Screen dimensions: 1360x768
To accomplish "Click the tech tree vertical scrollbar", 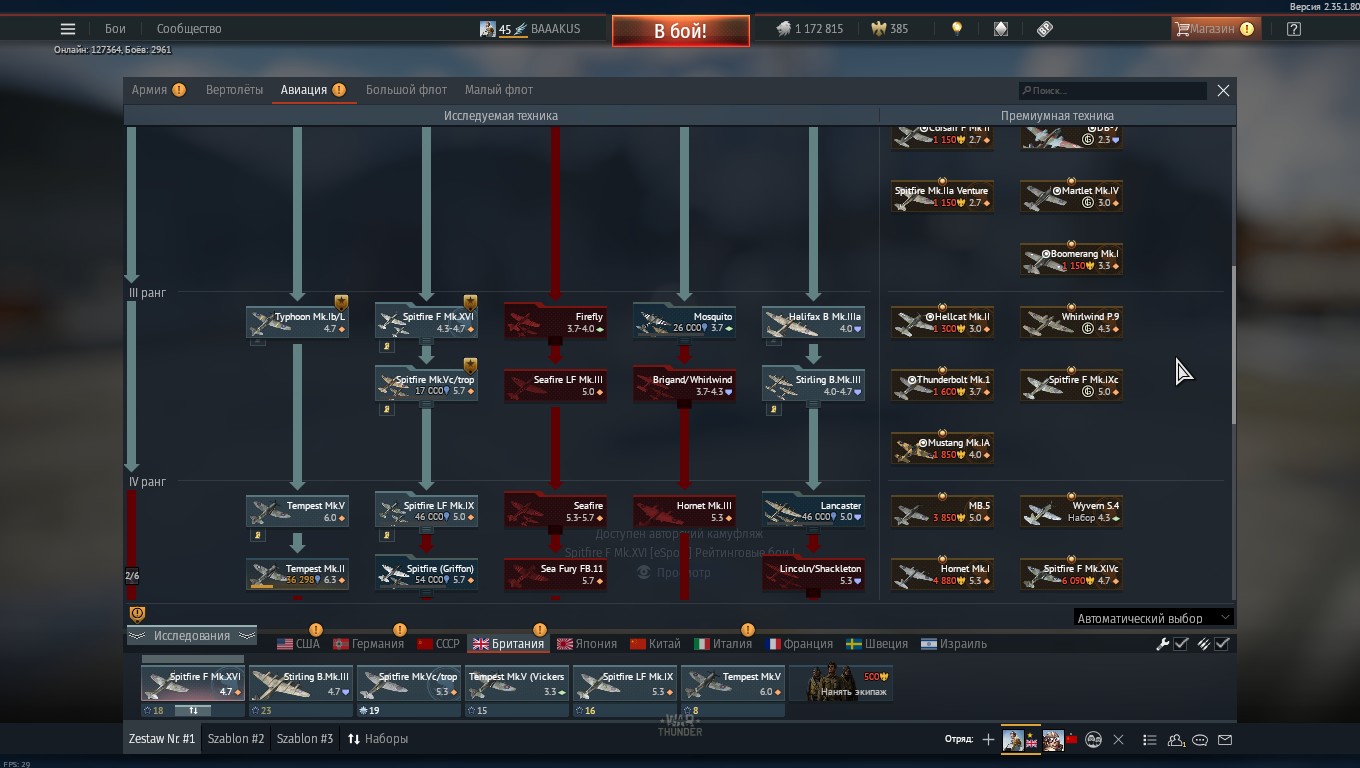I will pos(1233,345).
